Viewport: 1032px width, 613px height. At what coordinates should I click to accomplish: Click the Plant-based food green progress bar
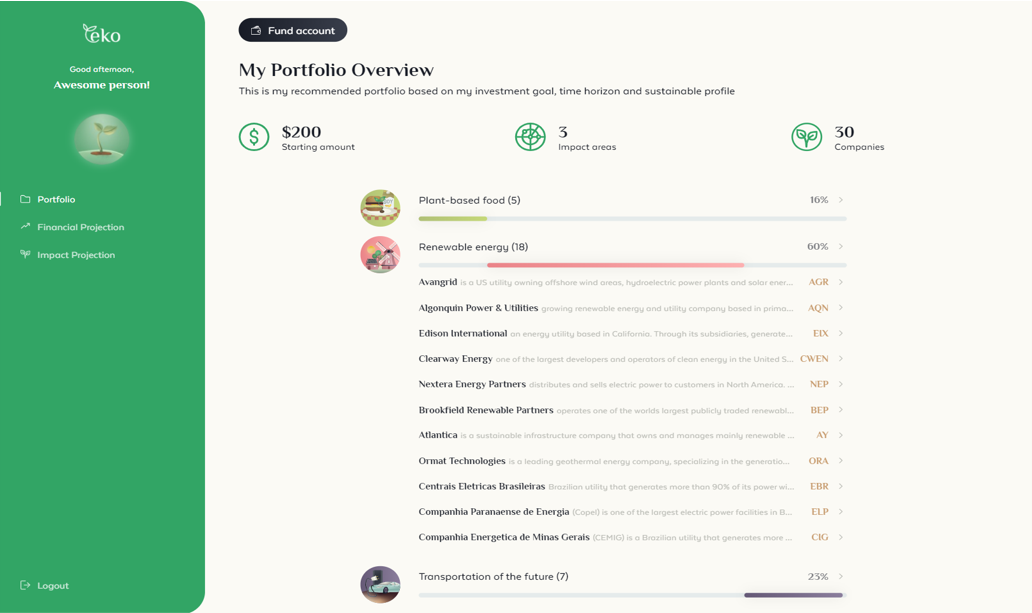coord(453,219)
